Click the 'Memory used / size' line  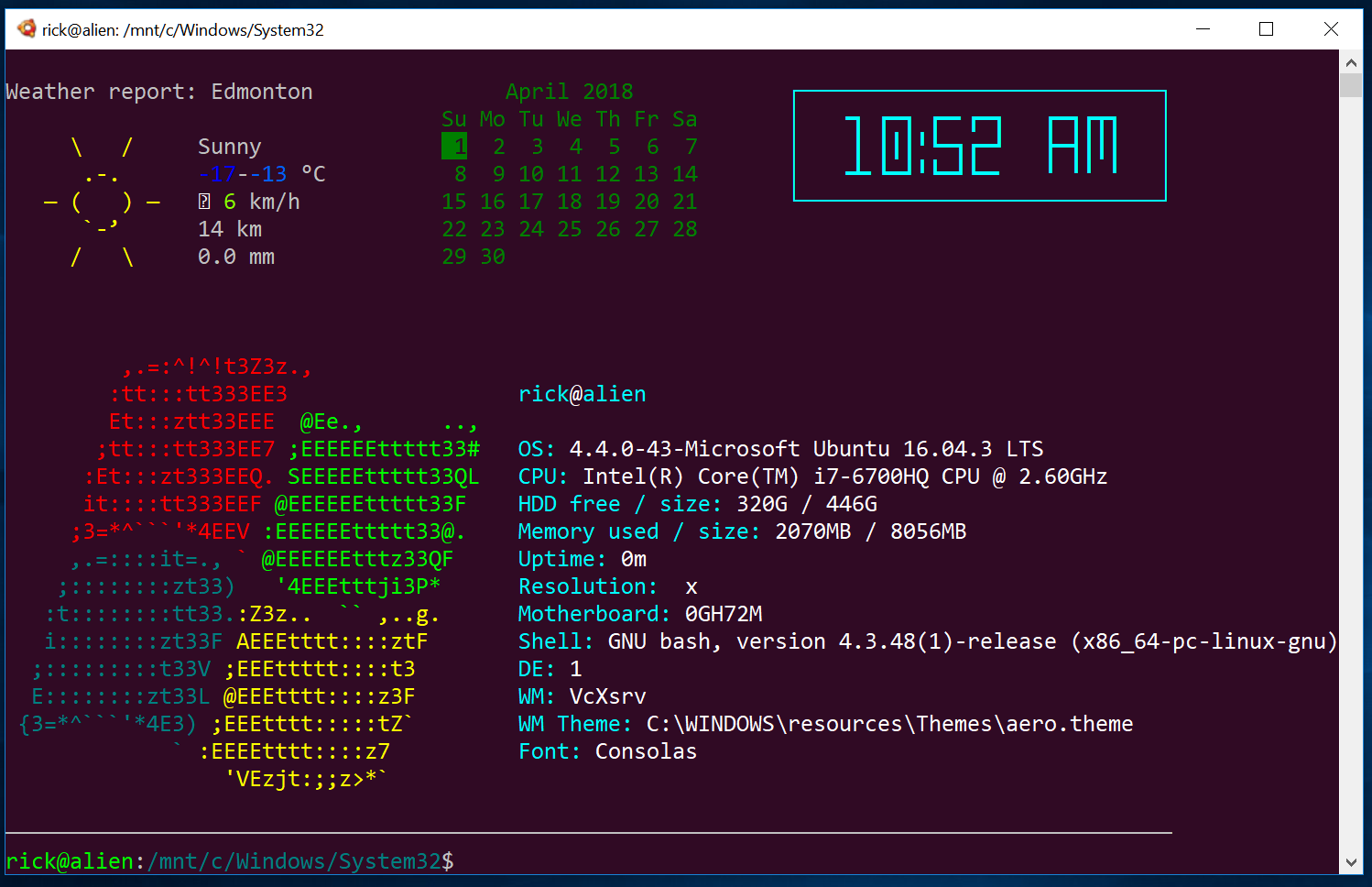[x=743, y=531]
